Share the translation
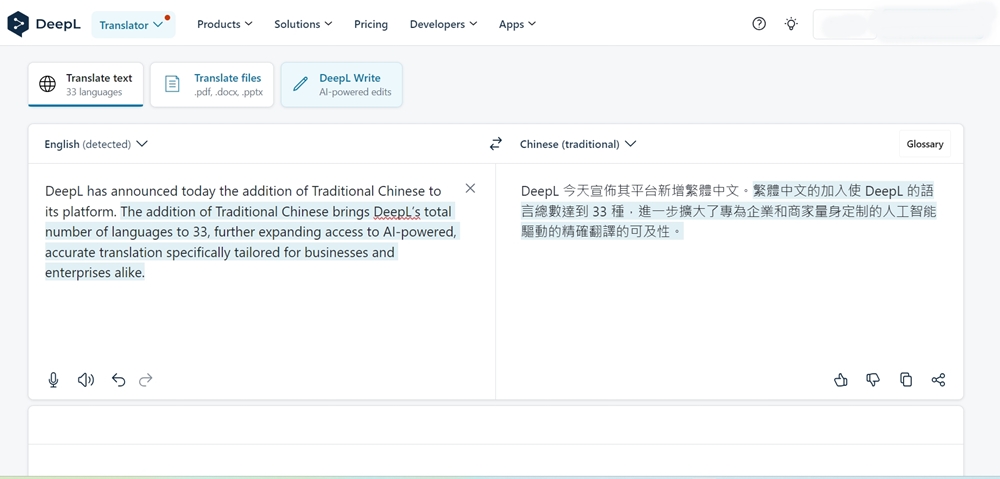1000x479 pixels. pyautogui.click(x=938, y=380)
